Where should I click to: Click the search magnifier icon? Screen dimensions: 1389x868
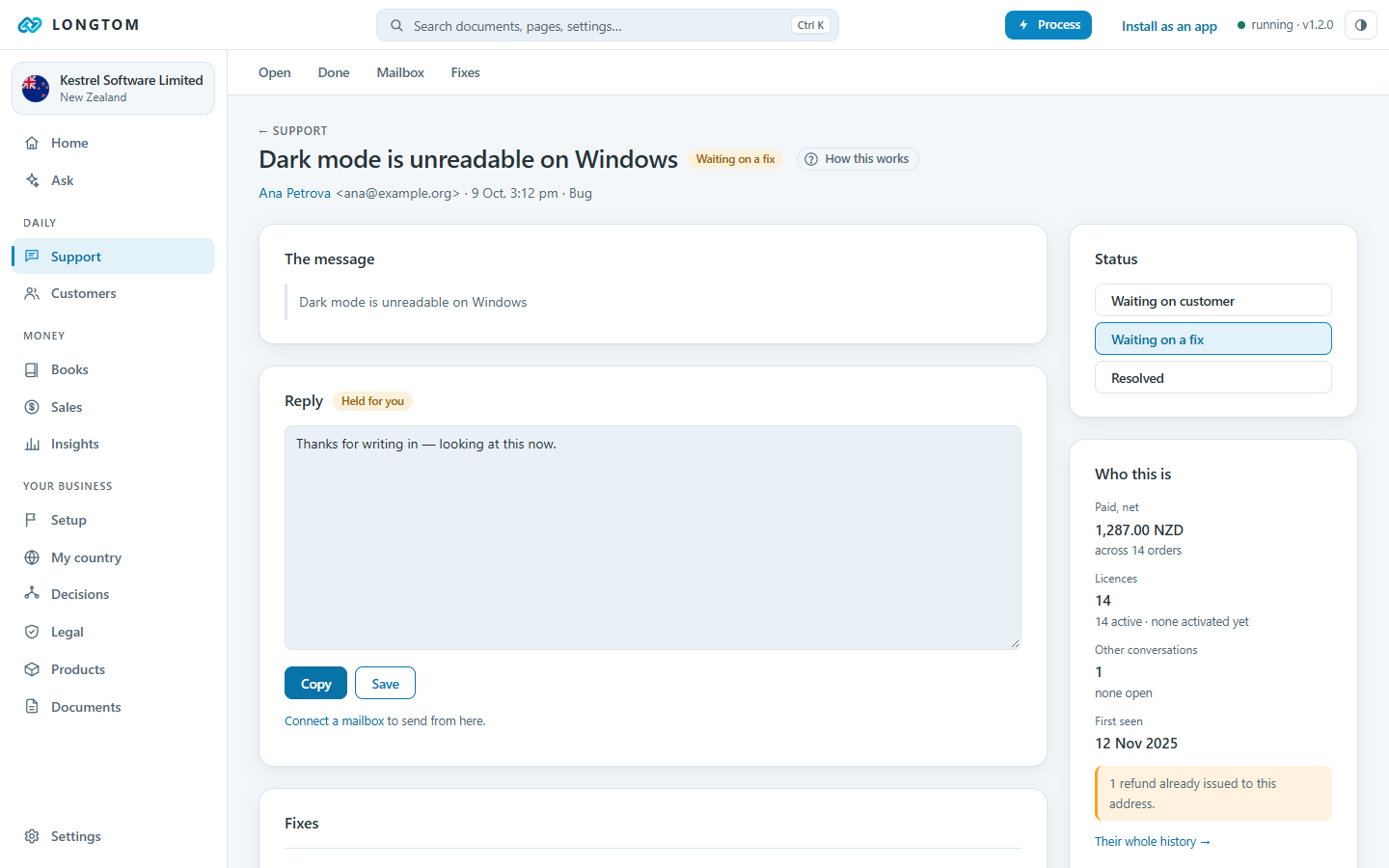pyautogui.click(x=396, y=26)
